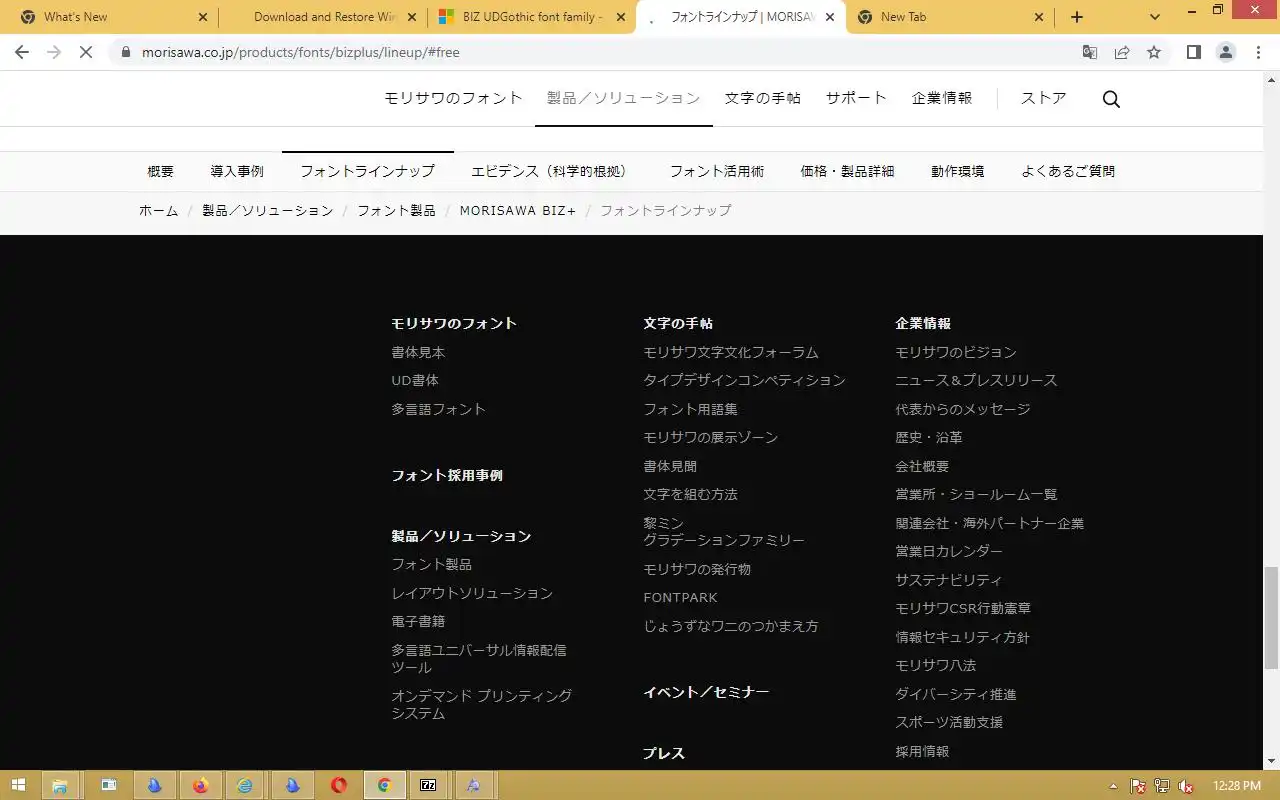This screenshot has height=800, width=1280.
Task: Select the 導入事例 sub-navigation tab
Action: 237,171
